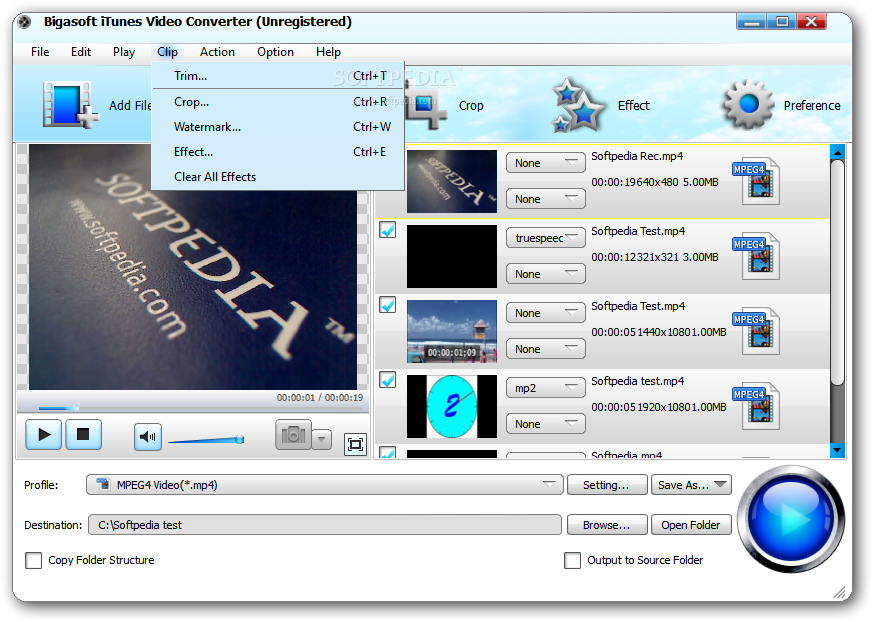
Task: Click the Browse... button
Action: (x=607, y=525)
